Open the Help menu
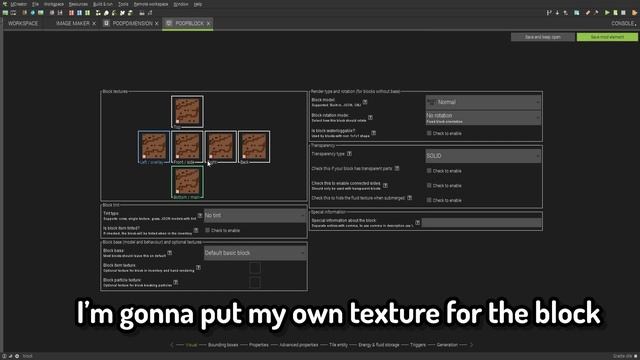The width and height of the screenshot is (640, 360). coord(198,4)
